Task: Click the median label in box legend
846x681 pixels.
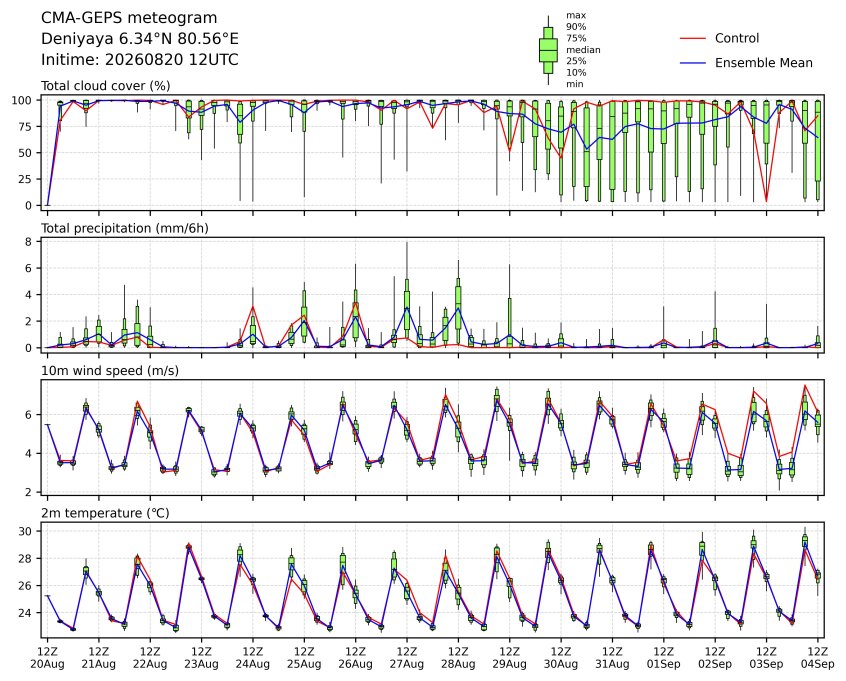Action: pos(583,50)
